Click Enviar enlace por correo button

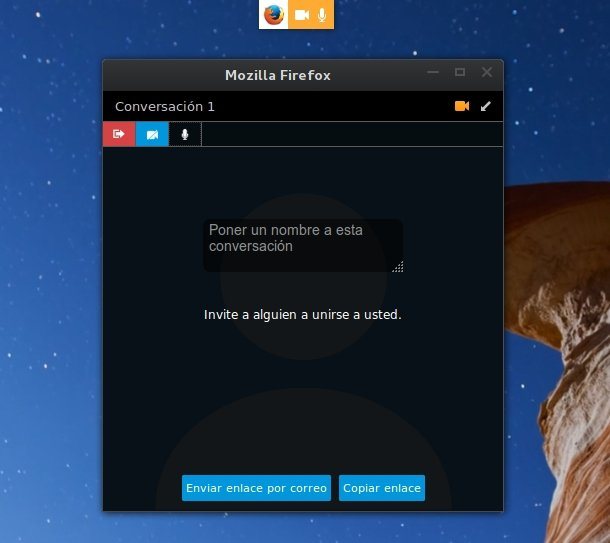[x=256, y=488]
